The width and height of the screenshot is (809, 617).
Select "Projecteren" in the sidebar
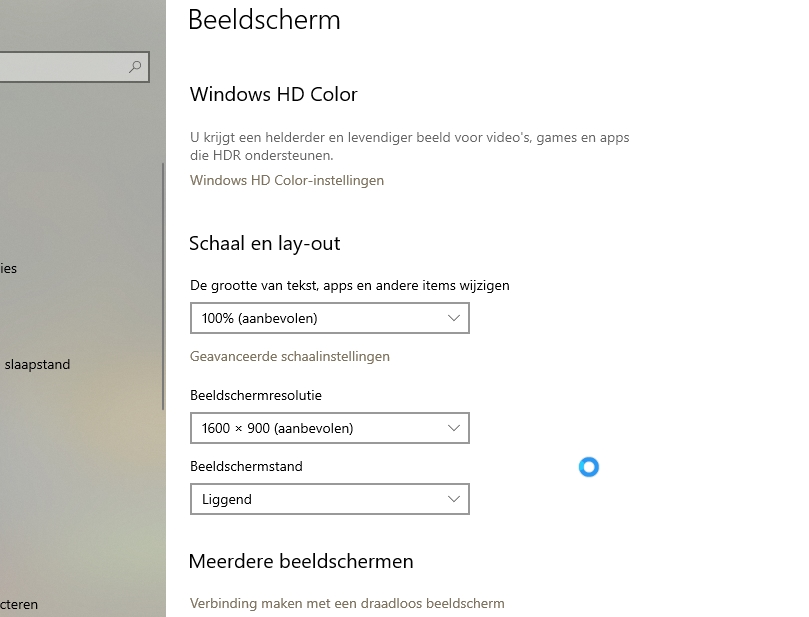coord(20,605)
